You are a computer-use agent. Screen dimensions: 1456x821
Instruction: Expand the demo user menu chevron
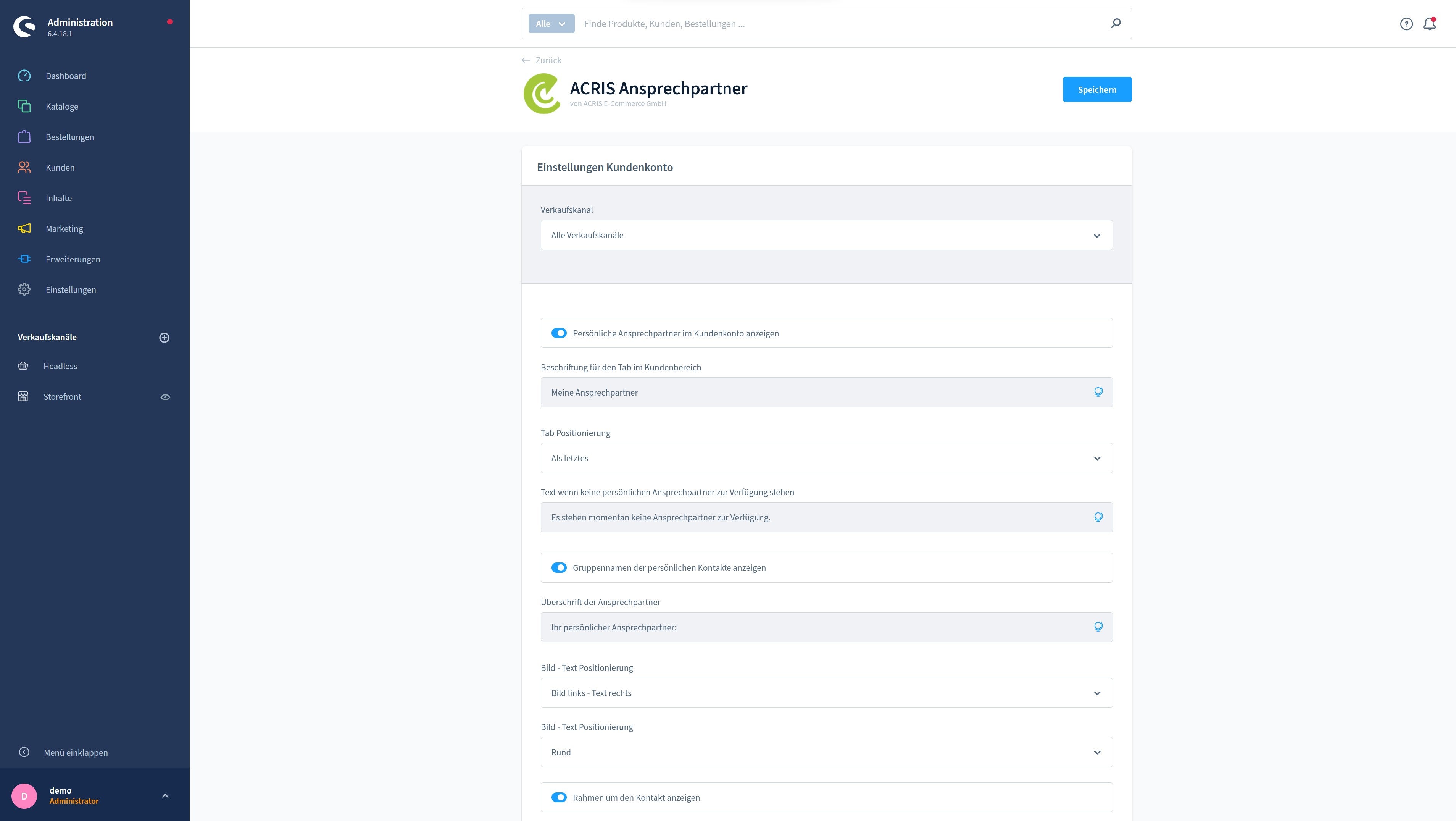[165, 795]
